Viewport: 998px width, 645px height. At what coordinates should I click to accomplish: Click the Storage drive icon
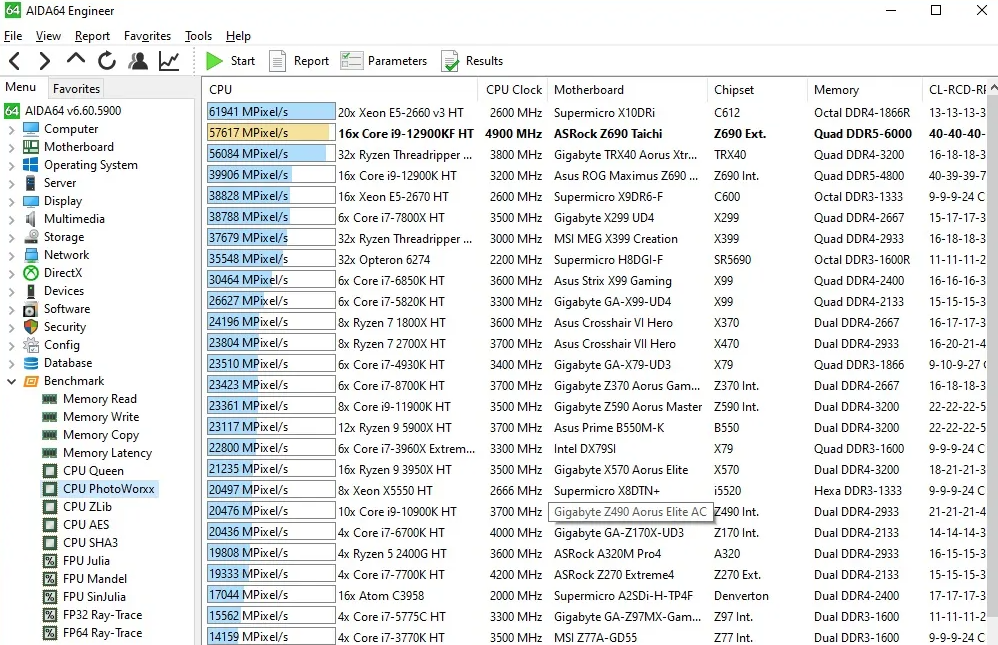(x=31, y=237)
